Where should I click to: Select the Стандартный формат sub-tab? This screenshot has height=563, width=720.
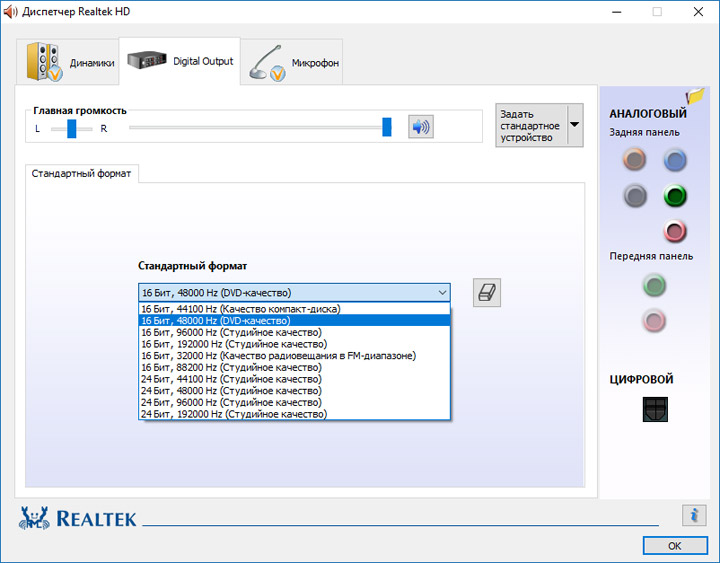[x=81, y=174]
